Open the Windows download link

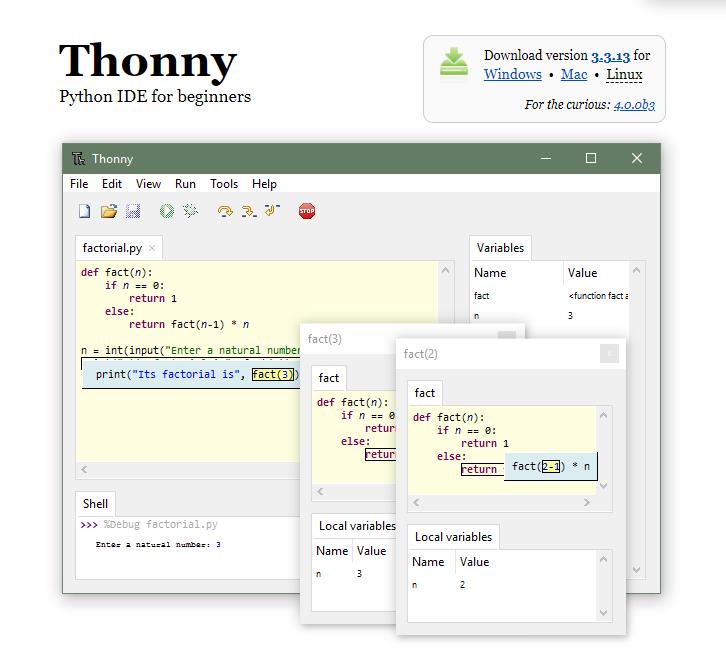click(x=513, y=74)
